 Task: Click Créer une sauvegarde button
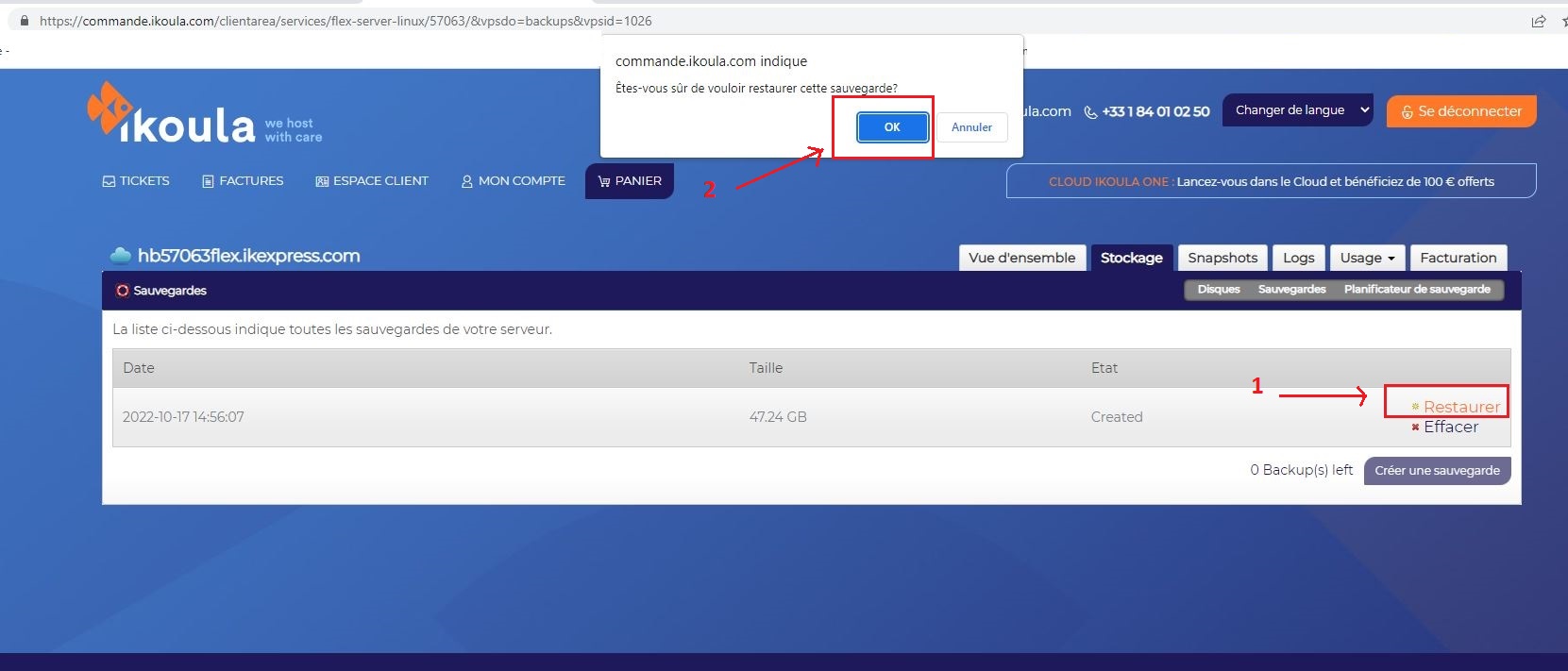pyautogui.click(x=1437, y=470)
